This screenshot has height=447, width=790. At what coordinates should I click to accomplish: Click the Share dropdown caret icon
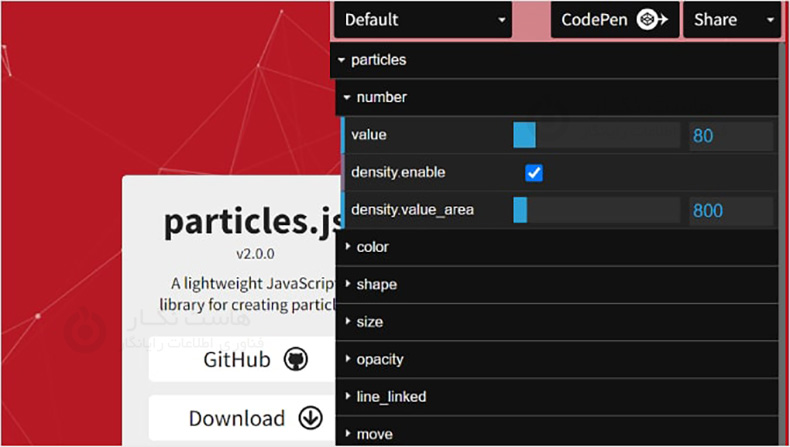770,20
